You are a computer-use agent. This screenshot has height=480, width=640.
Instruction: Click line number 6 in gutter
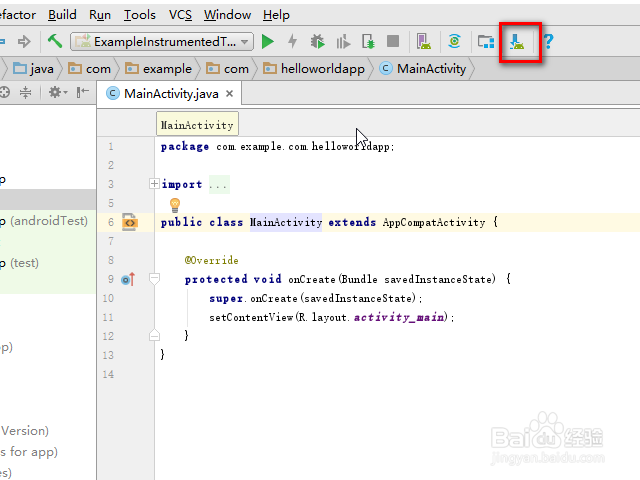point(111,222)
